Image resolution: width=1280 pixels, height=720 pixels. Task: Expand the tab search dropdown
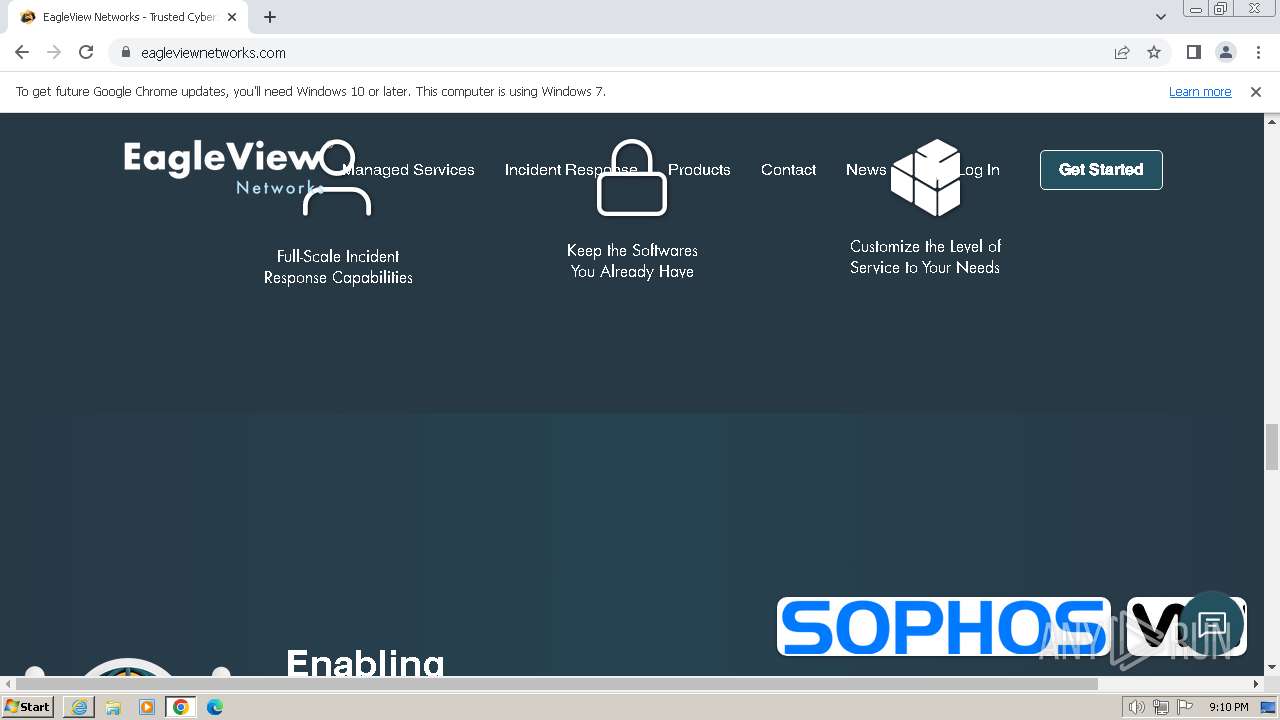[x=1161, y=17]
